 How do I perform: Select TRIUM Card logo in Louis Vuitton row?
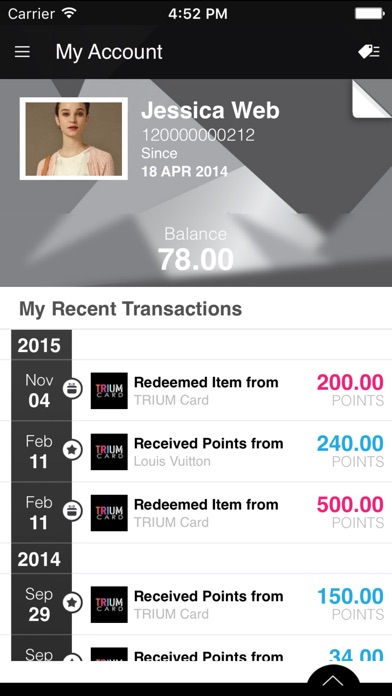click(109, 451)
